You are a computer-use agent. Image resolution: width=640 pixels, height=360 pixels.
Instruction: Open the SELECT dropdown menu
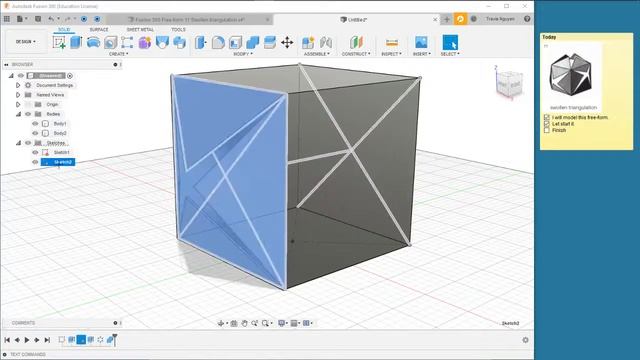click(450, 54)
